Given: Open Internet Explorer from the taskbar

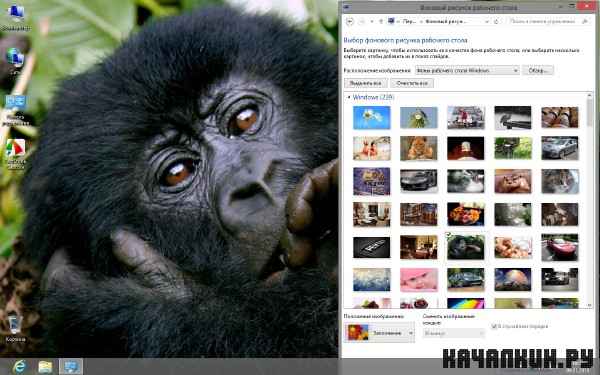Looking at the screenshot, I should 19,367.
